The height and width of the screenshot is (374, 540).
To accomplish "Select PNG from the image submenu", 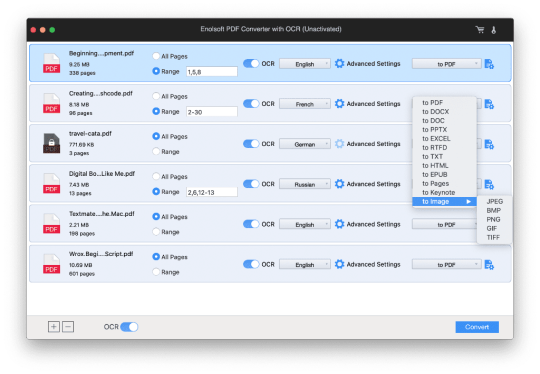I will (x=494, y=219).
